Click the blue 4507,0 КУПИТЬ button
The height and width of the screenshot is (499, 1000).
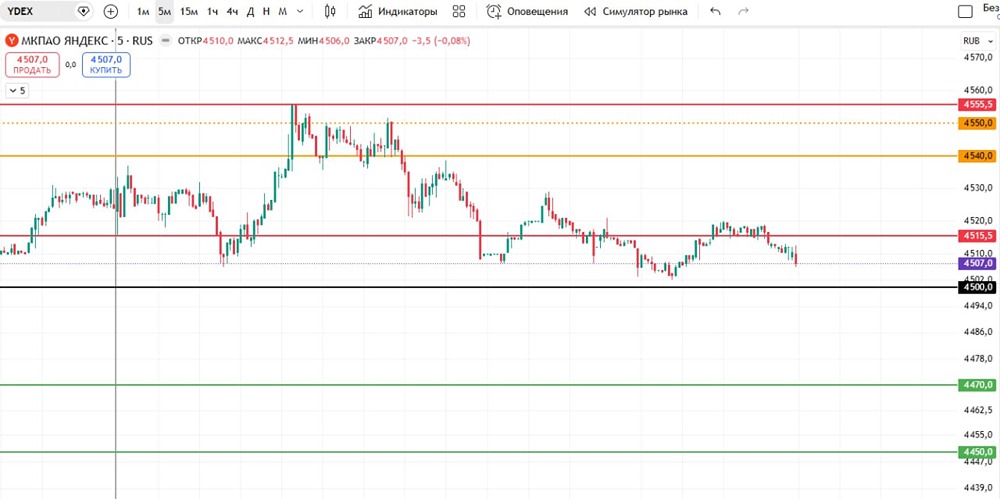107,64
